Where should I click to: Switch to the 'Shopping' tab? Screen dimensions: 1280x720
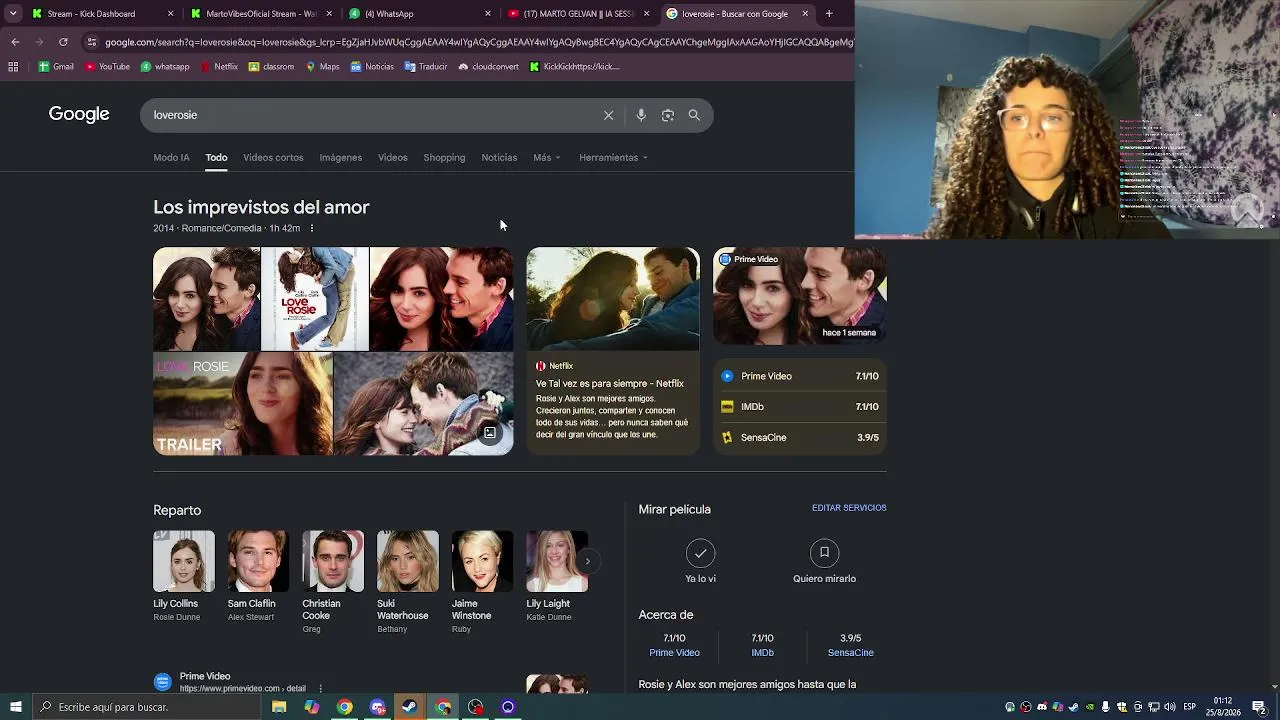pos(444,158)
